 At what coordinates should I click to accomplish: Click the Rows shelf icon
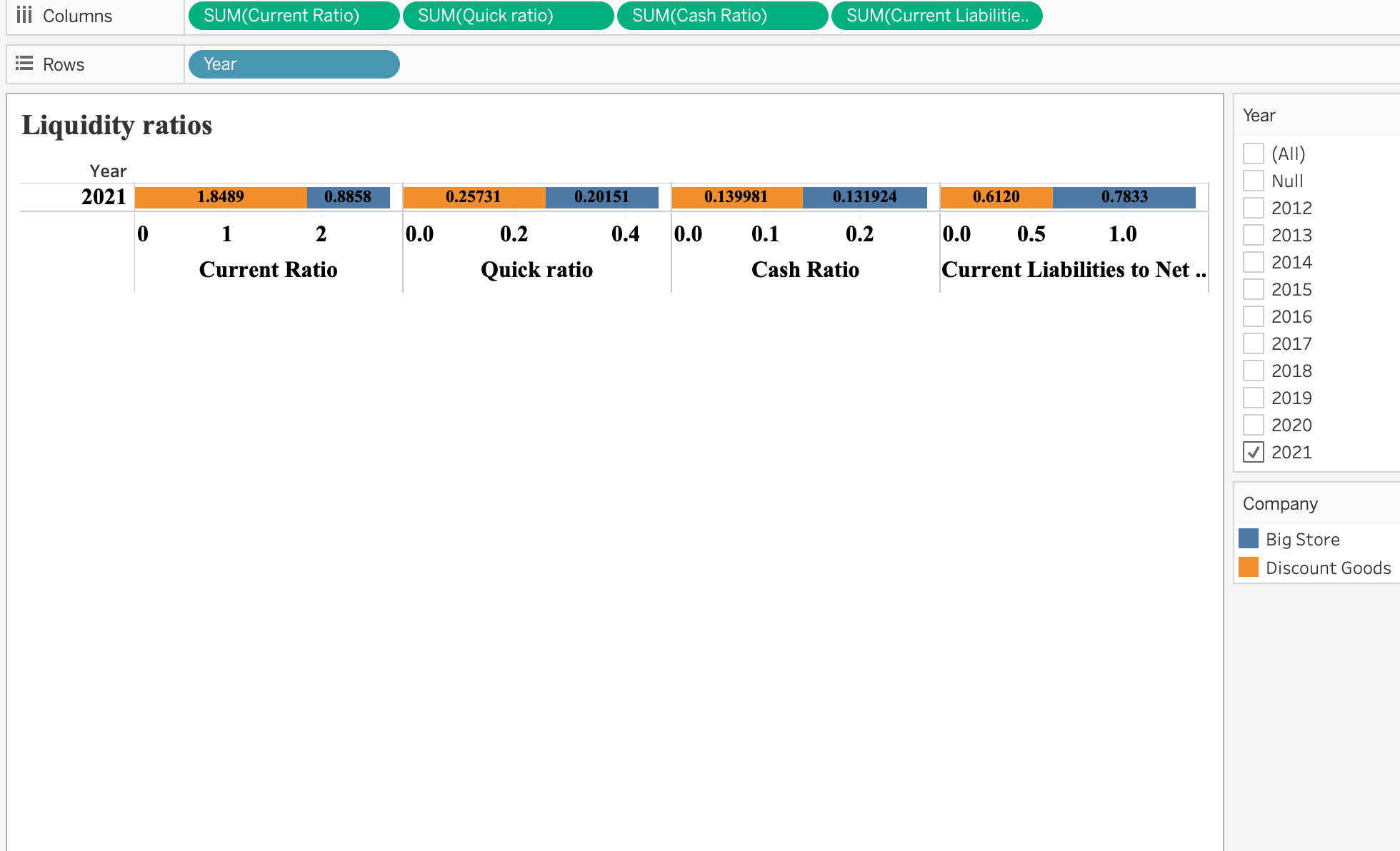(x=24, y=64)
